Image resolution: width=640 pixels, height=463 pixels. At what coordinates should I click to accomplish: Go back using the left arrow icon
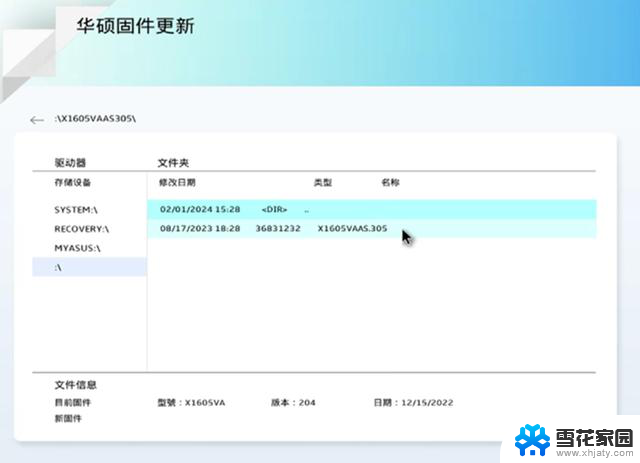tap(37, 120)
